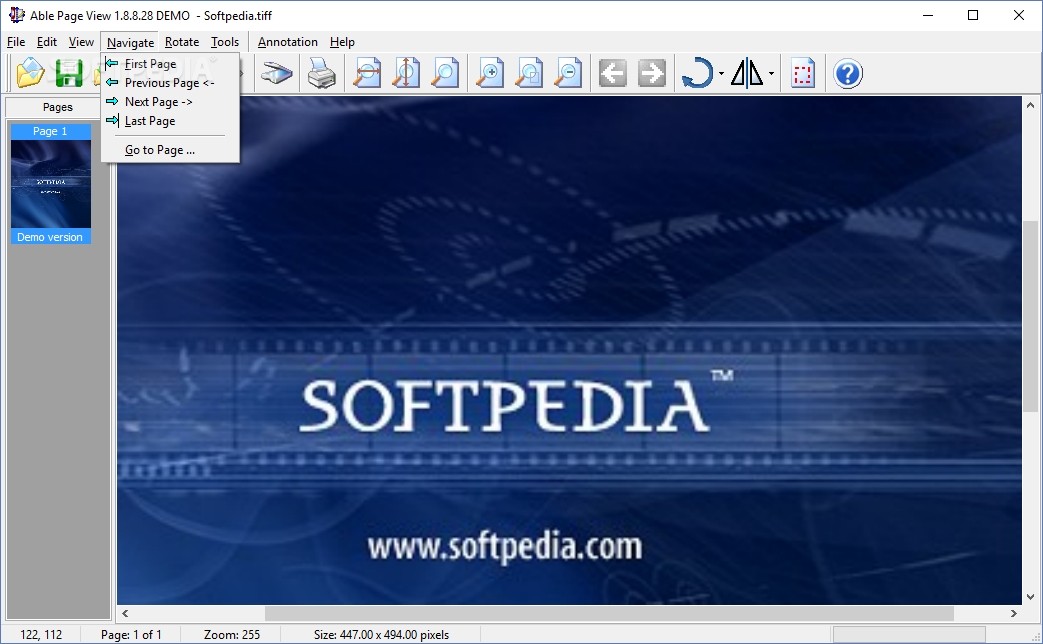
Task: Click the Zoom out magnifier icon
Action: click(x=568, y=73)
